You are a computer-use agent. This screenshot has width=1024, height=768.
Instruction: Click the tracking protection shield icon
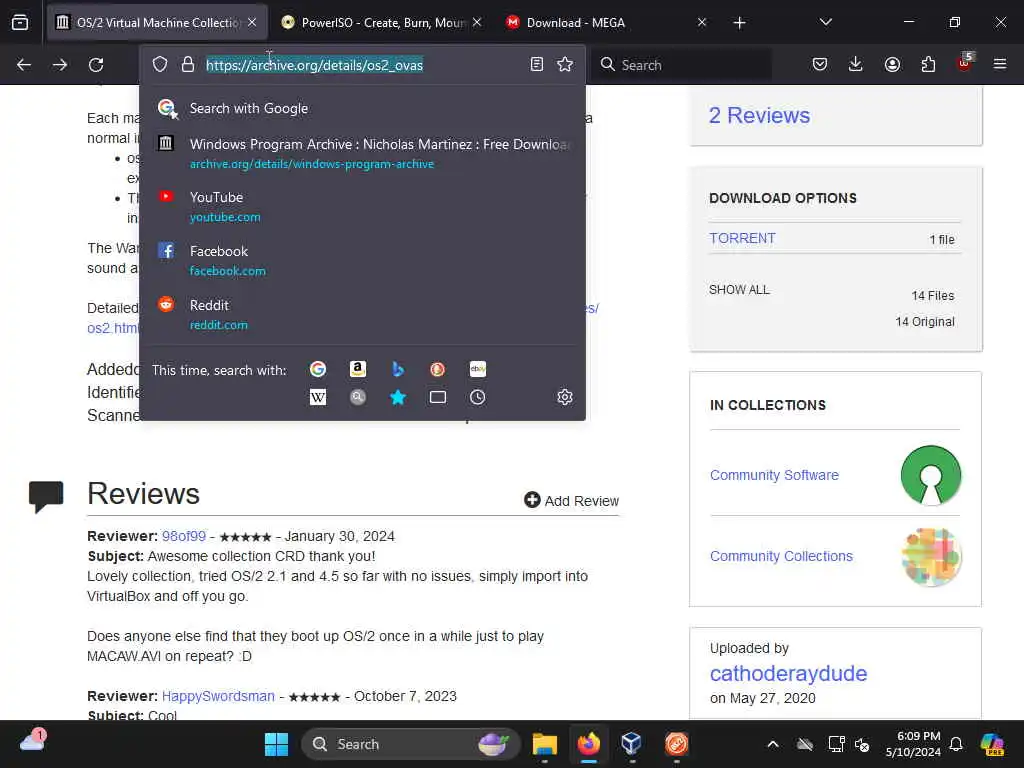tap(160, 65)
